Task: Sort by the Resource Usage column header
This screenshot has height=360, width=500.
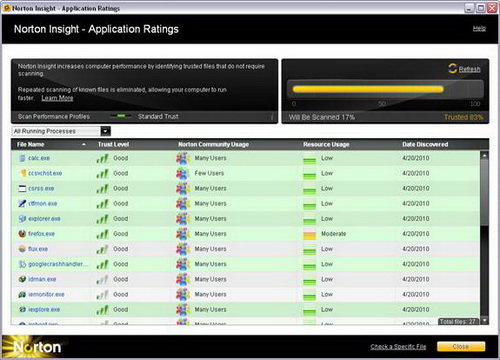Action: tap(326, 144)
